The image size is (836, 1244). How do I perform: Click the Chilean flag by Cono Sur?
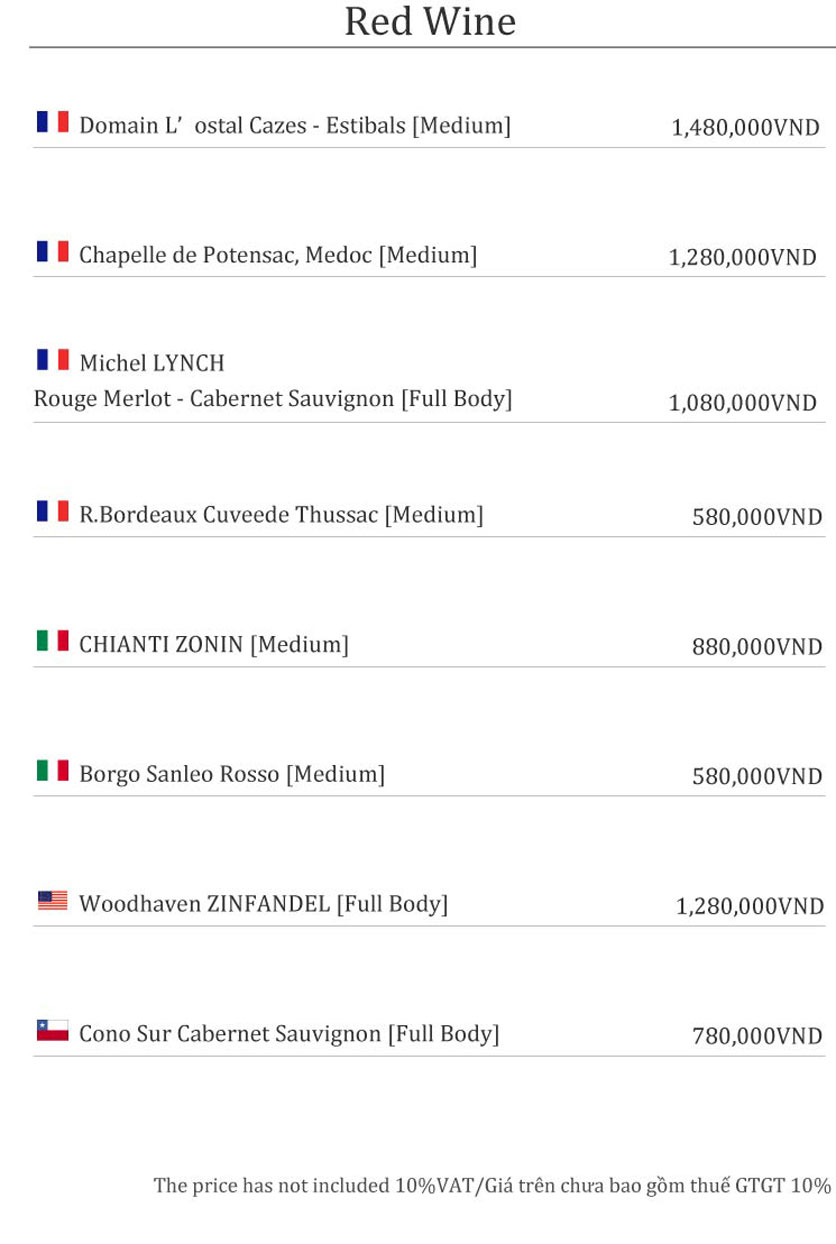pos(52,1030)
